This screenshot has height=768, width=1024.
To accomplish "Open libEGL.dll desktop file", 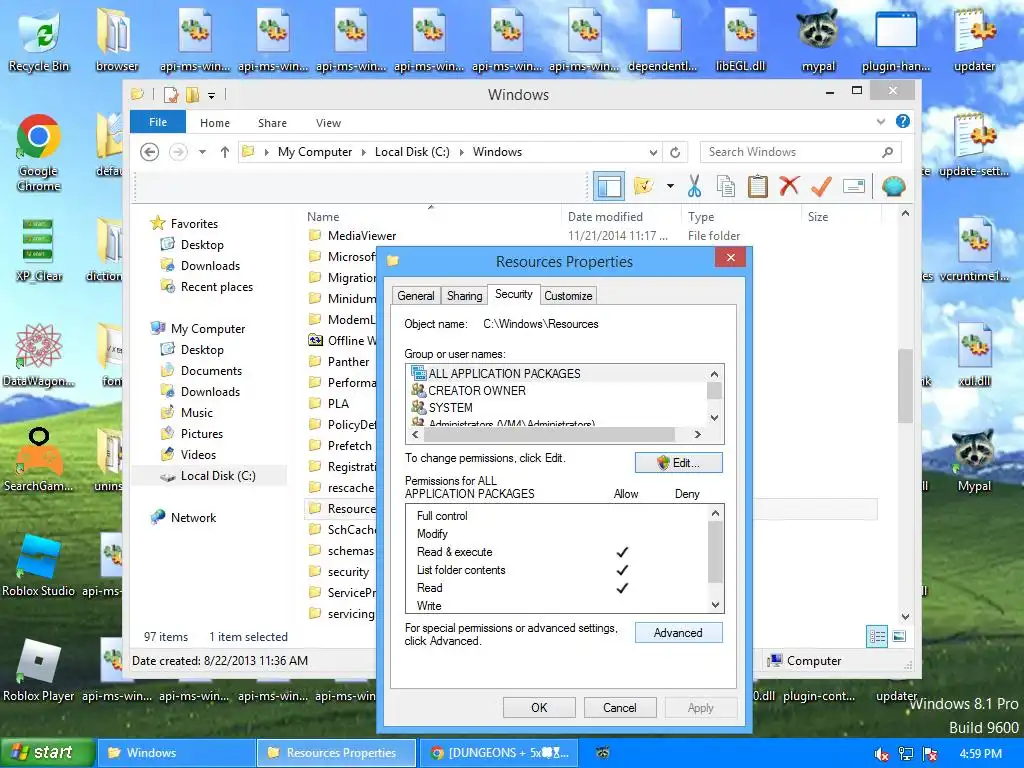I will click(x=740, y=39).
